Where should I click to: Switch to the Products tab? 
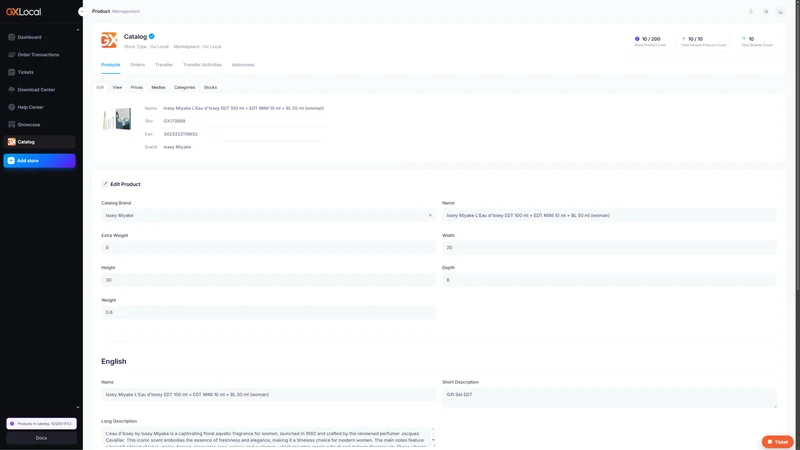(x=111, y=65)
